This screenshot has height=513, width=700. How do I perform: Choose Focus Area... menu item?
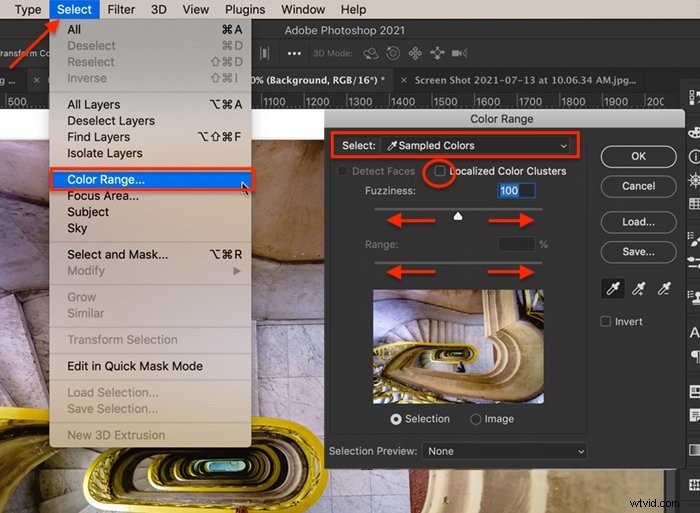(x=150, y=196)
